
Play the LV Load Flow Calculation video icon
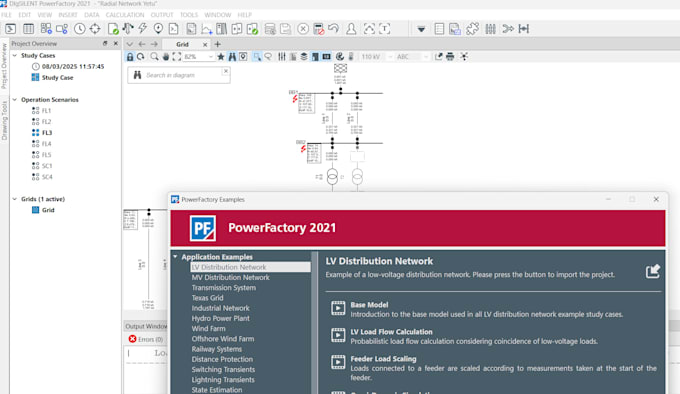(338, 335)
